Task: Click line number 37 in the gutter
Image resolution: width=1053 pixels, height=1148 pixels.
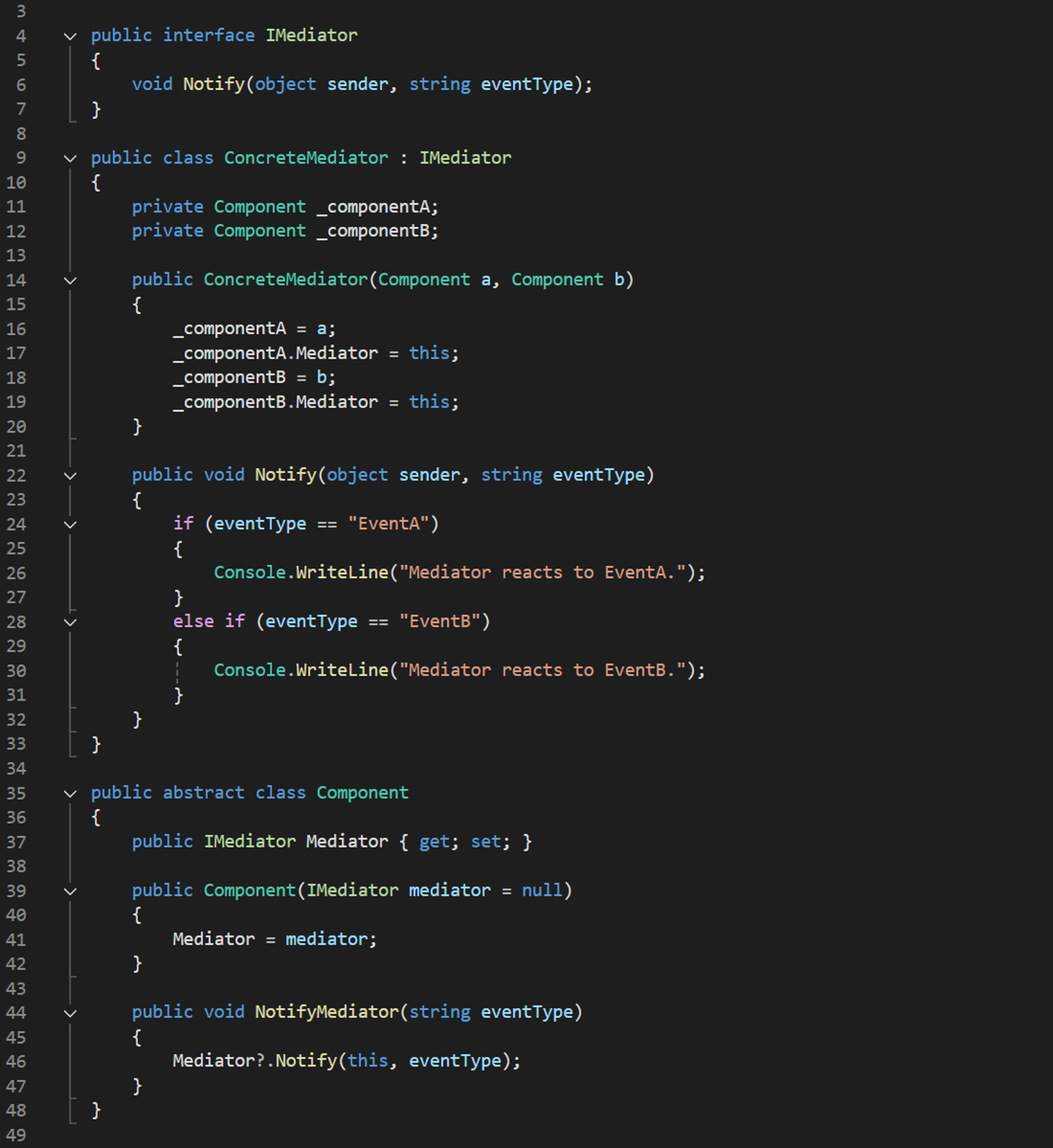Action: pyautogui.click(x=17, y=842)
